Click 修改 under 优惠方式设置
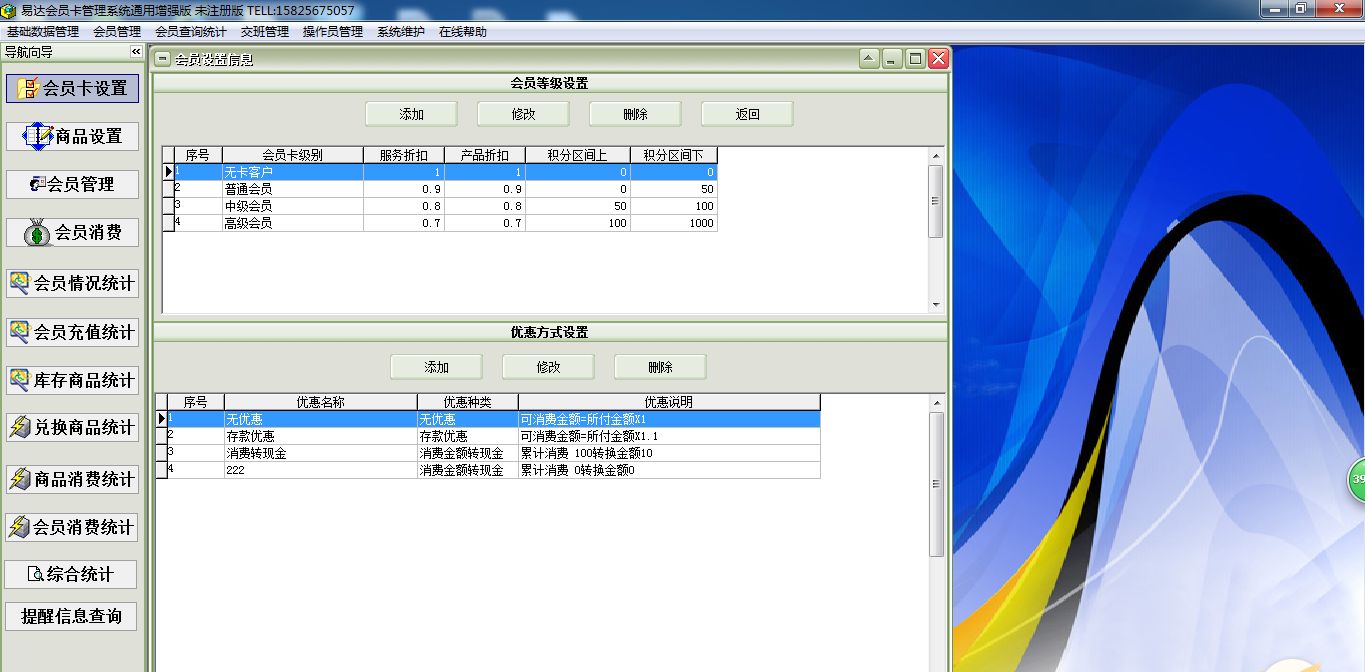The image size is (1365, 672). pyautogui.click(x=549, y=367)
